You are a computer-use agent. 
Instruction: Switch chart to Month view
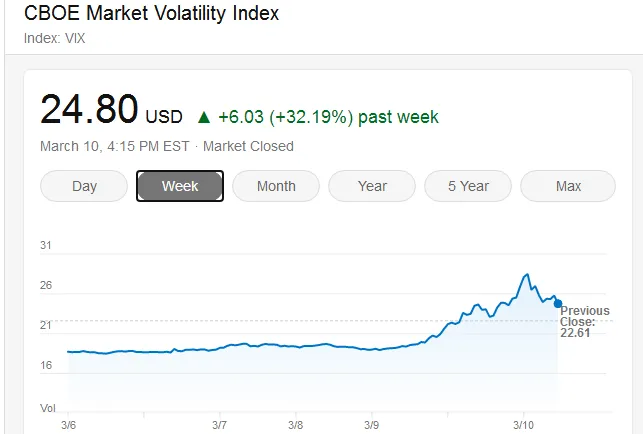point(276,186)
